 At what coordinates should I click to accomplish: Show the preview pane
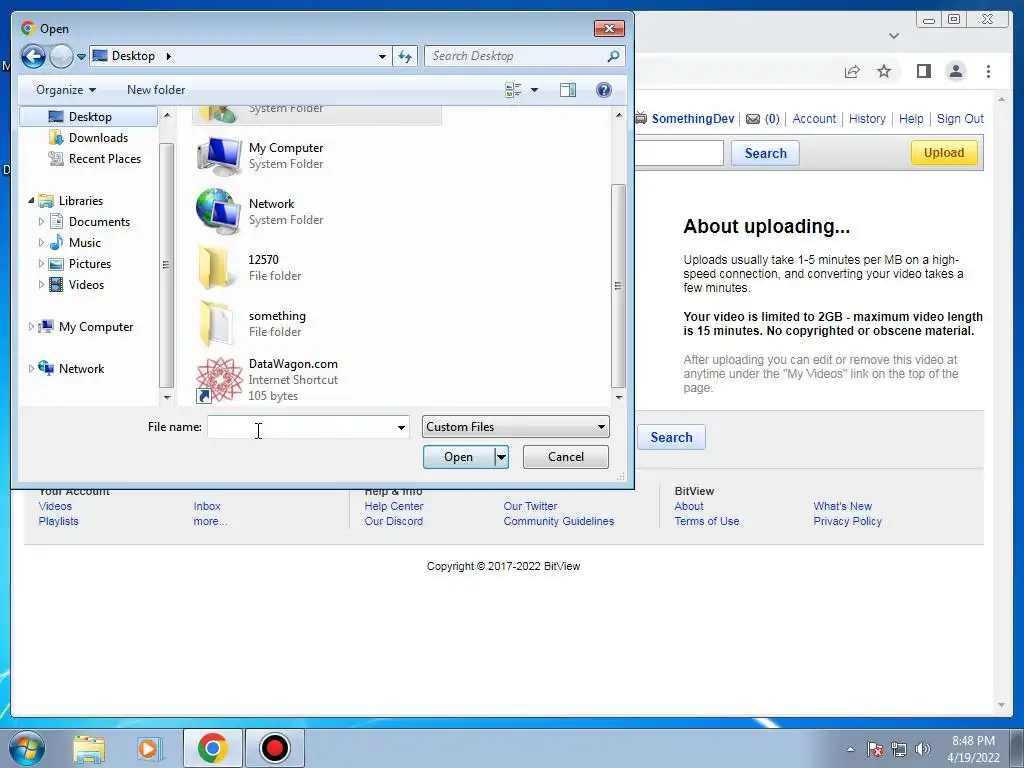[x=568, y=90]
